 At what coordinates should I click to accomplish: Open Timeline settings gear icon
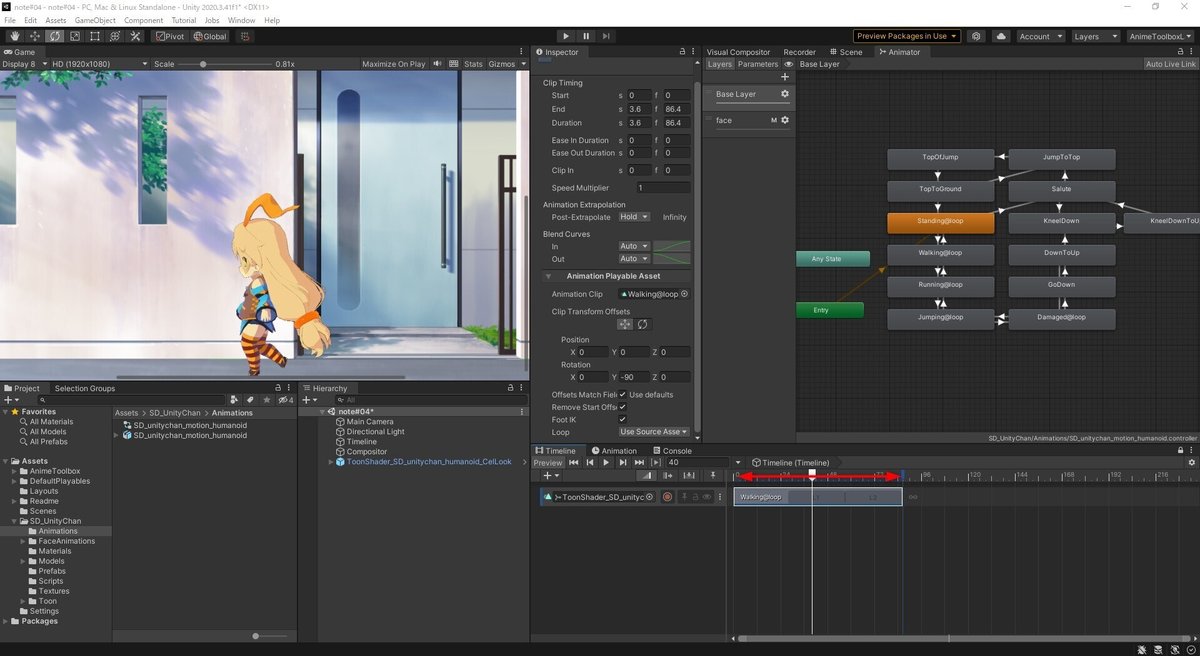[1191, 463]
